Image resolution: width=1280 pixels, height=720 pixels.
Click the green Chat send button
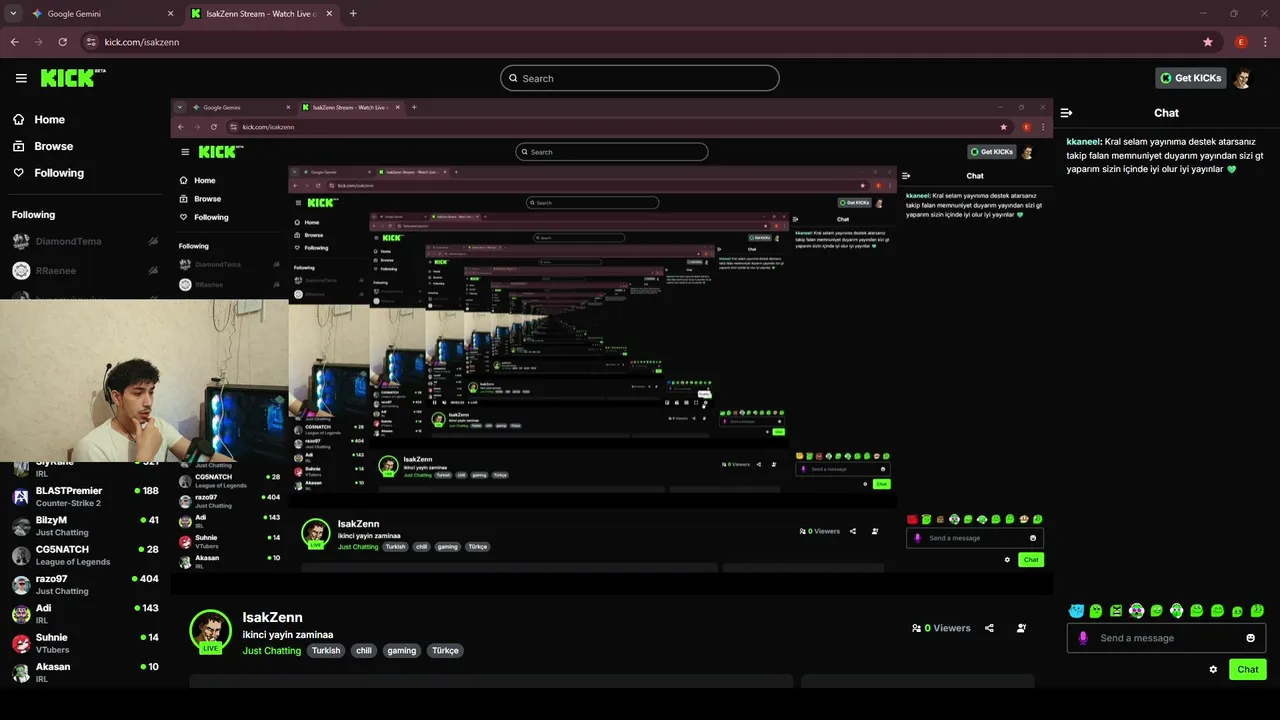pyautogui.click(x=1248, y=669)
